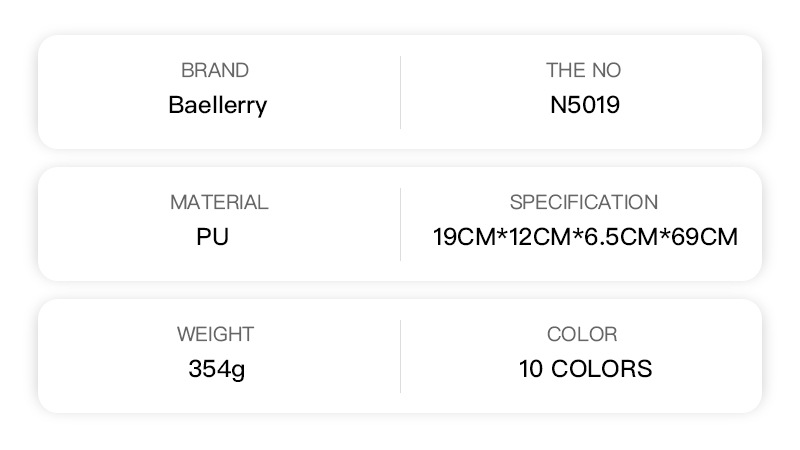Click the 12CM portion of the specification
The image size is (800, 450).
(539, 237)
